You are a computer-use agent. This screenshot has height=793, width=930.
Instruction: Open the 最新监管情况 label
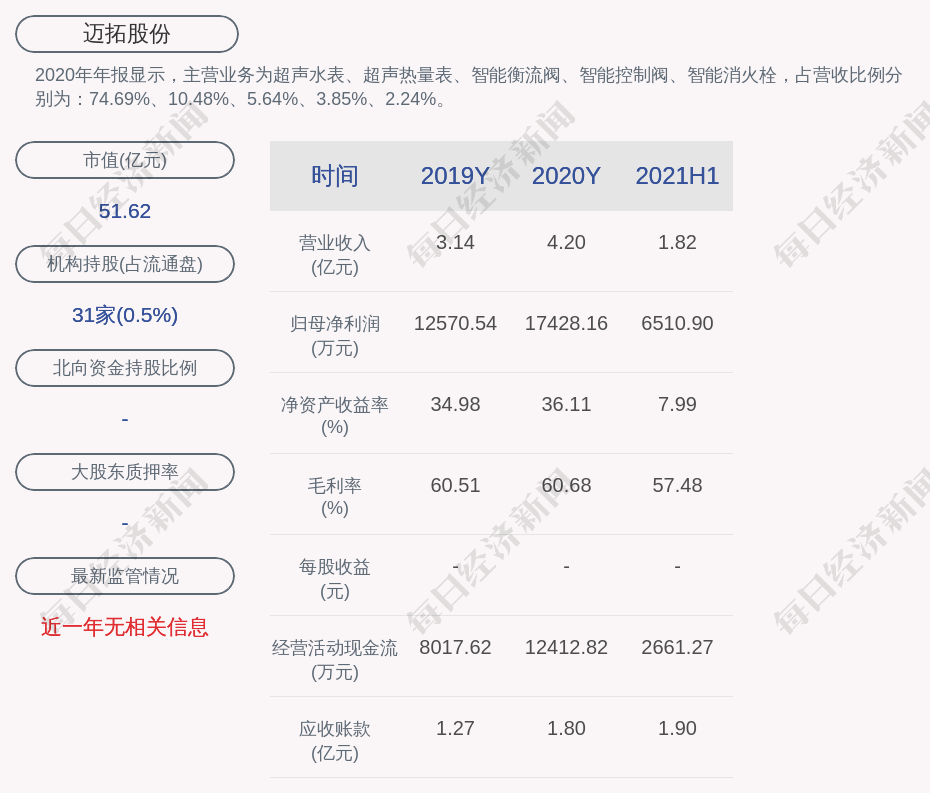(x=125, y=576)
